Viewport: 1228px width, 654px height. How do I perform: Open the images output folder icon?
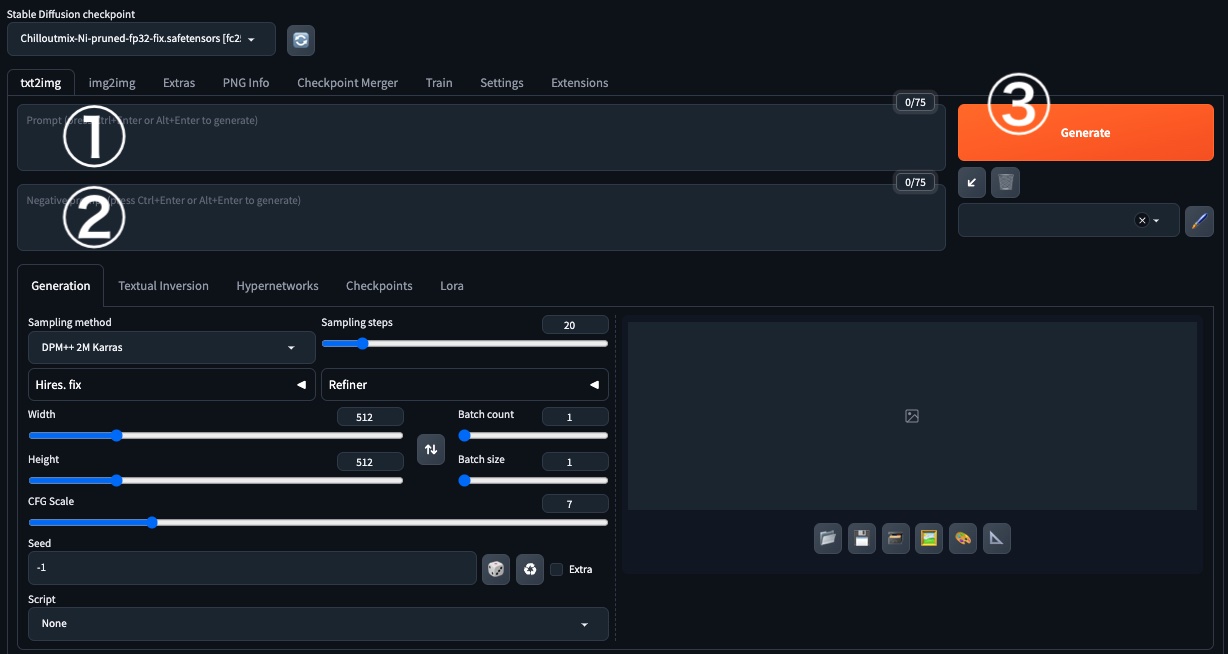pos(827,539)
